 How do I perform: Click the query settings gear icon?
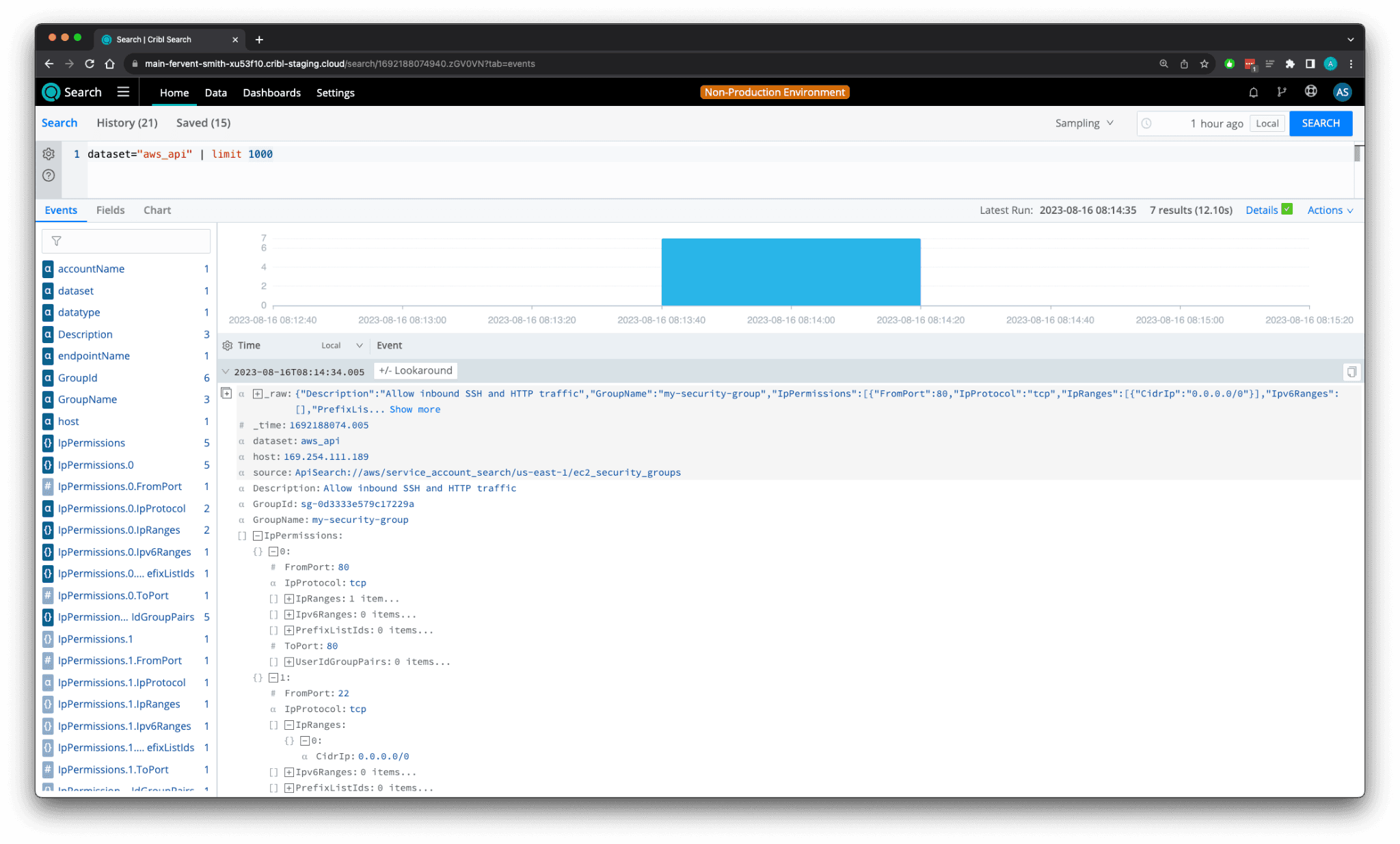click(x=49, y=154)
